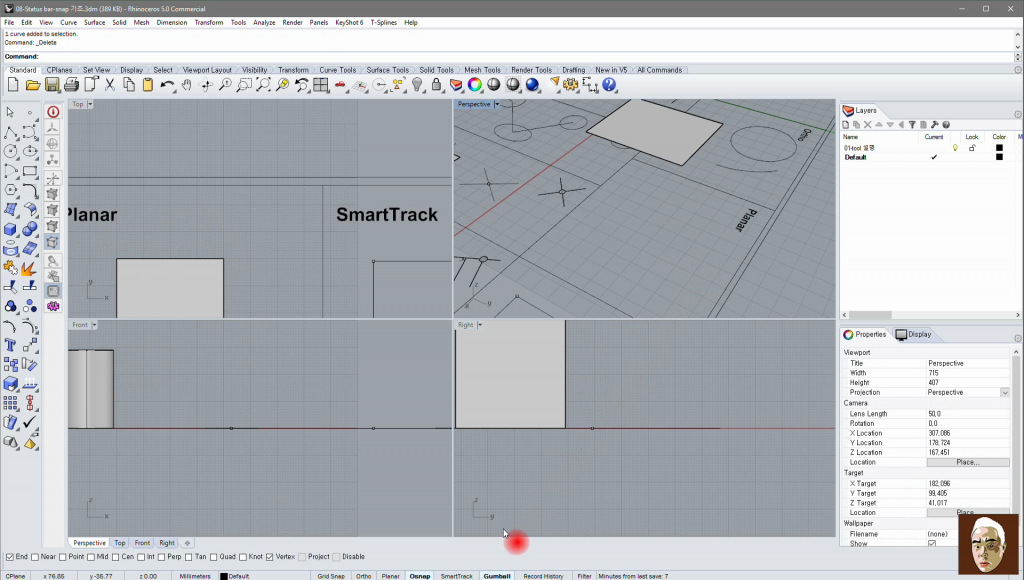Image resolution: width=1024 pixels, height=580 pixels.
Task: Create a new file with the New icon
Action: coord(13,85)
